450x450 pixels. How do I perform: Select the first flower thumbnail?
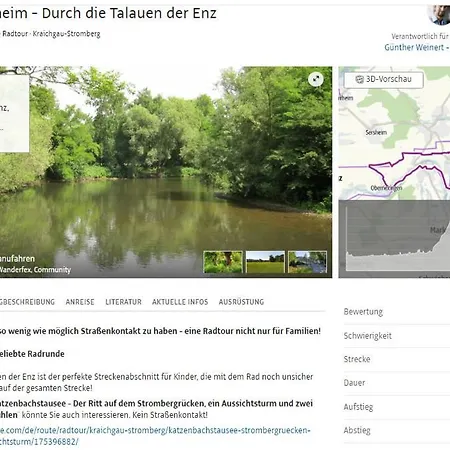(x=223, y=262)
